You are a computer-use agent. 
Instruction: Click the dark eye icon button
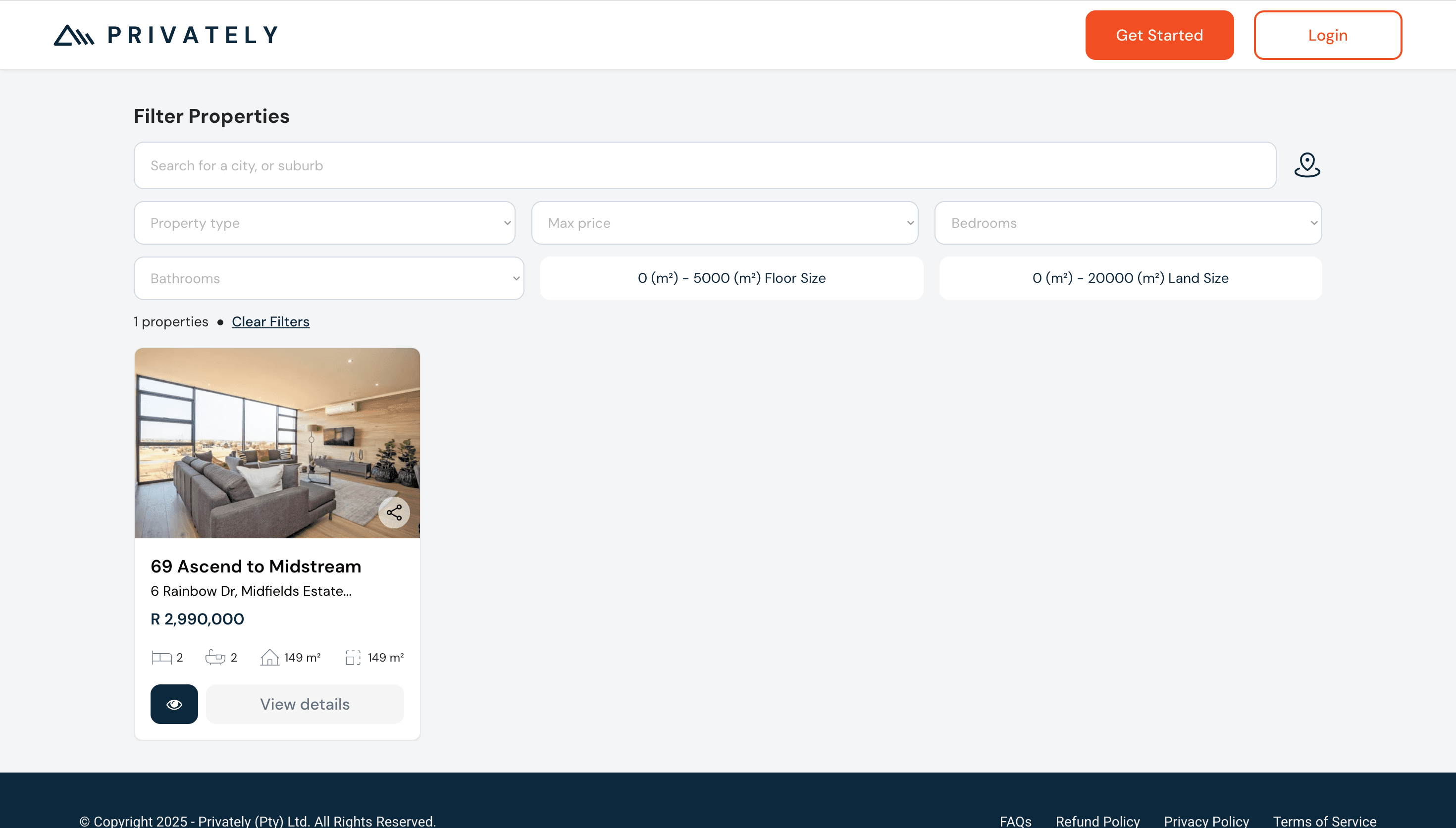tap(174, 704)
